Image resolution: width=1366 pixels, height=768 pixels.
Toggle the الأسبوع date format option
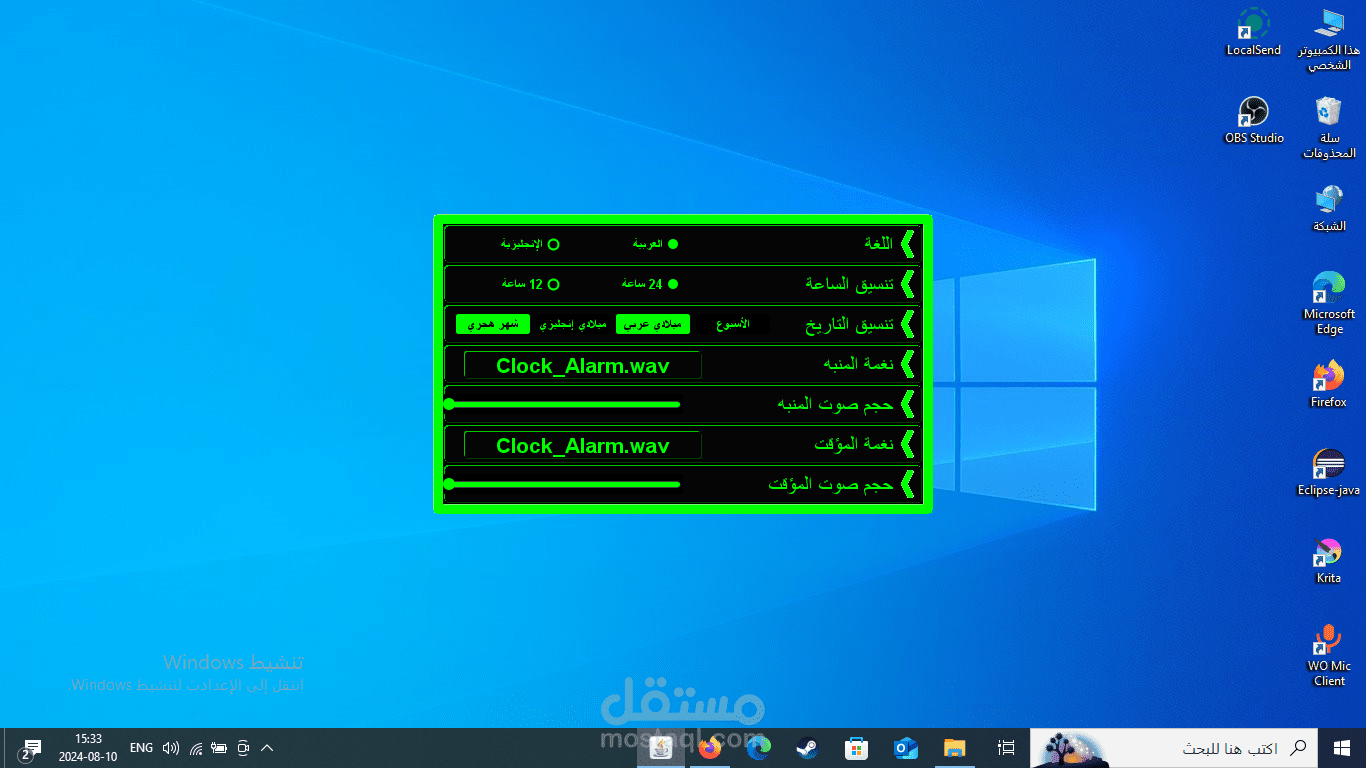pos(733,324)
